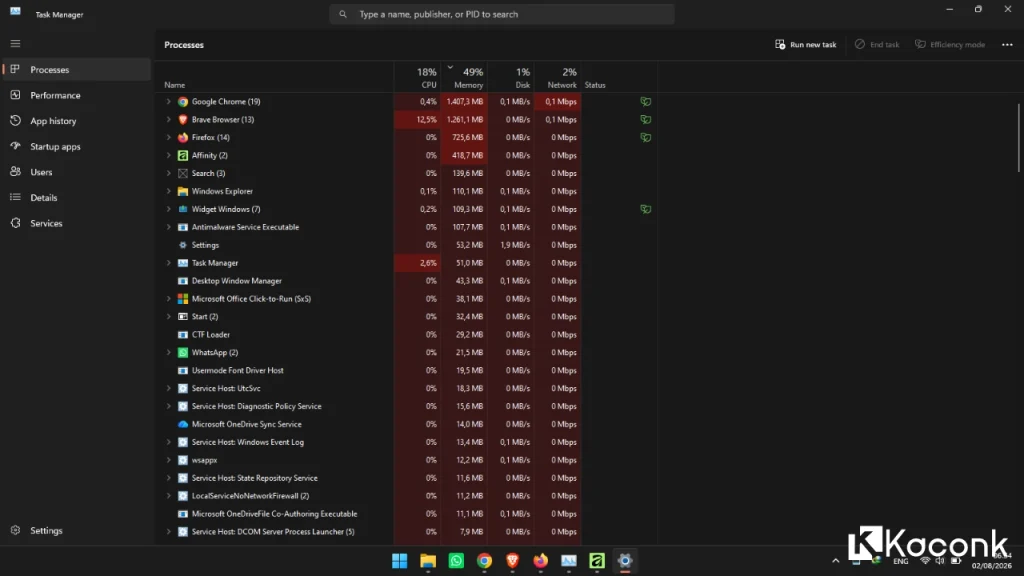Expand the Affinity process group
Viewport: 1024px width, 576px height.
pos(168,155)
